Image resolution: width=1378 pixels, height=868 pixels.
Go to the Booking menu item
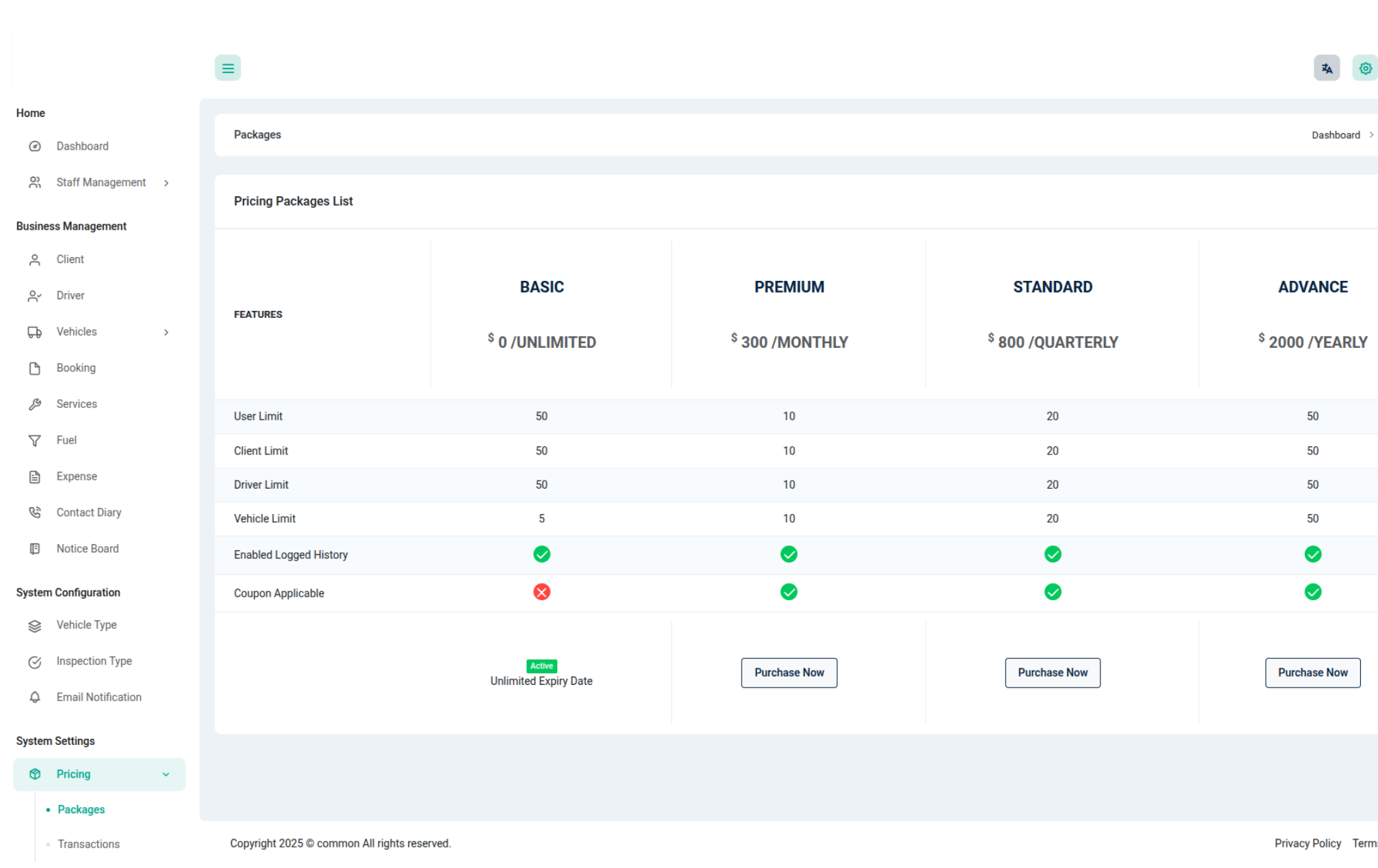(x=76, y=368)
